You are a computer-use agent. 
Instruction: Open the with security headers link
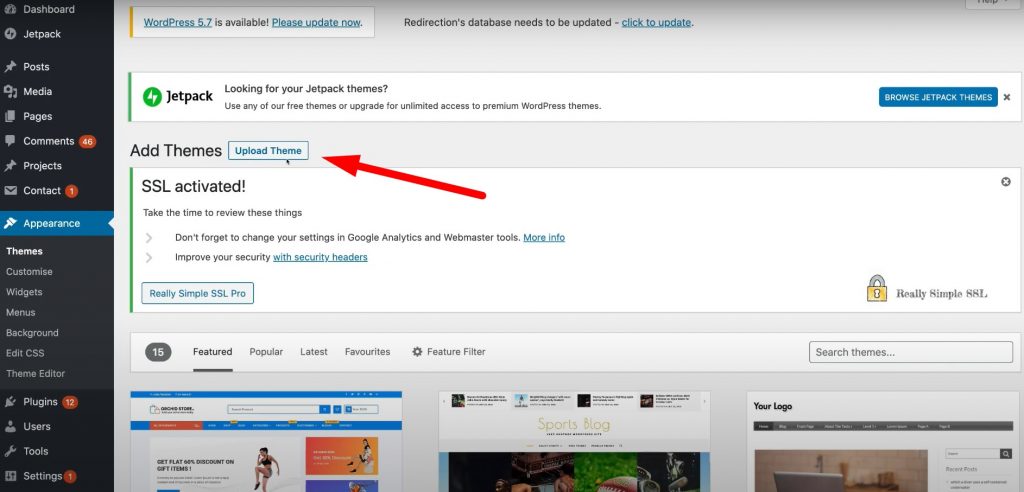(x=320, y=257)
